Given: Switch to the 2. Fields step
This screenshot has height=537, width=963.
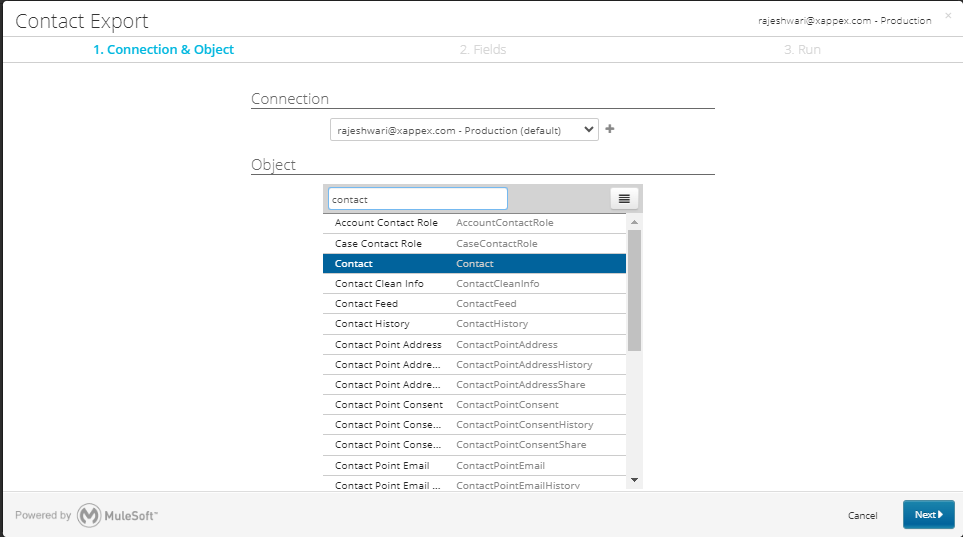Looking at the screenshot, I should click(482, 50).
